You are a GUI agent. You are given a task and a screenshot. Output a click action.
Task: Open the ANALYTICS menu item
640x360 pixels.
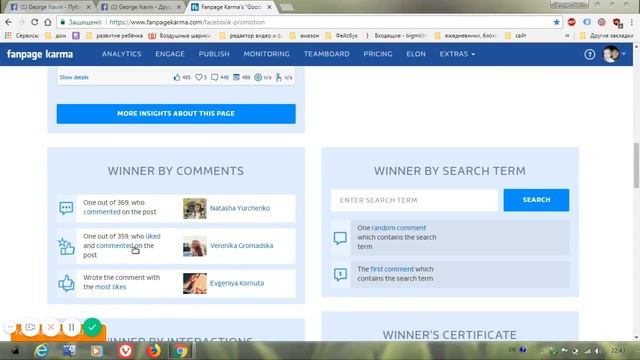[x=122, y=54]
